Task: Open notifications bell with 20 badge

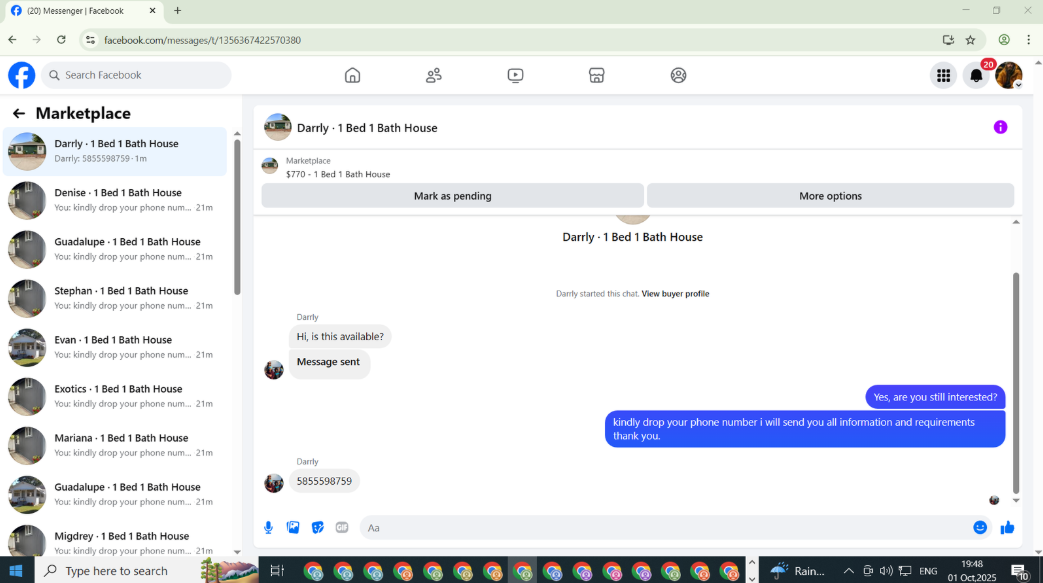Action: tap(976, 75)
